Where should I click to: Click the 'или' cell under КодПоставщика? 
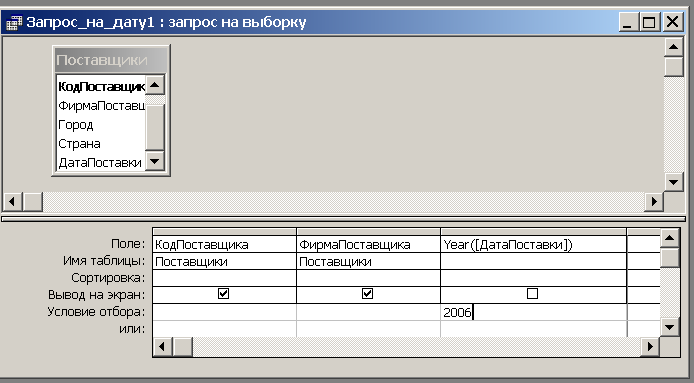point(224,329)
